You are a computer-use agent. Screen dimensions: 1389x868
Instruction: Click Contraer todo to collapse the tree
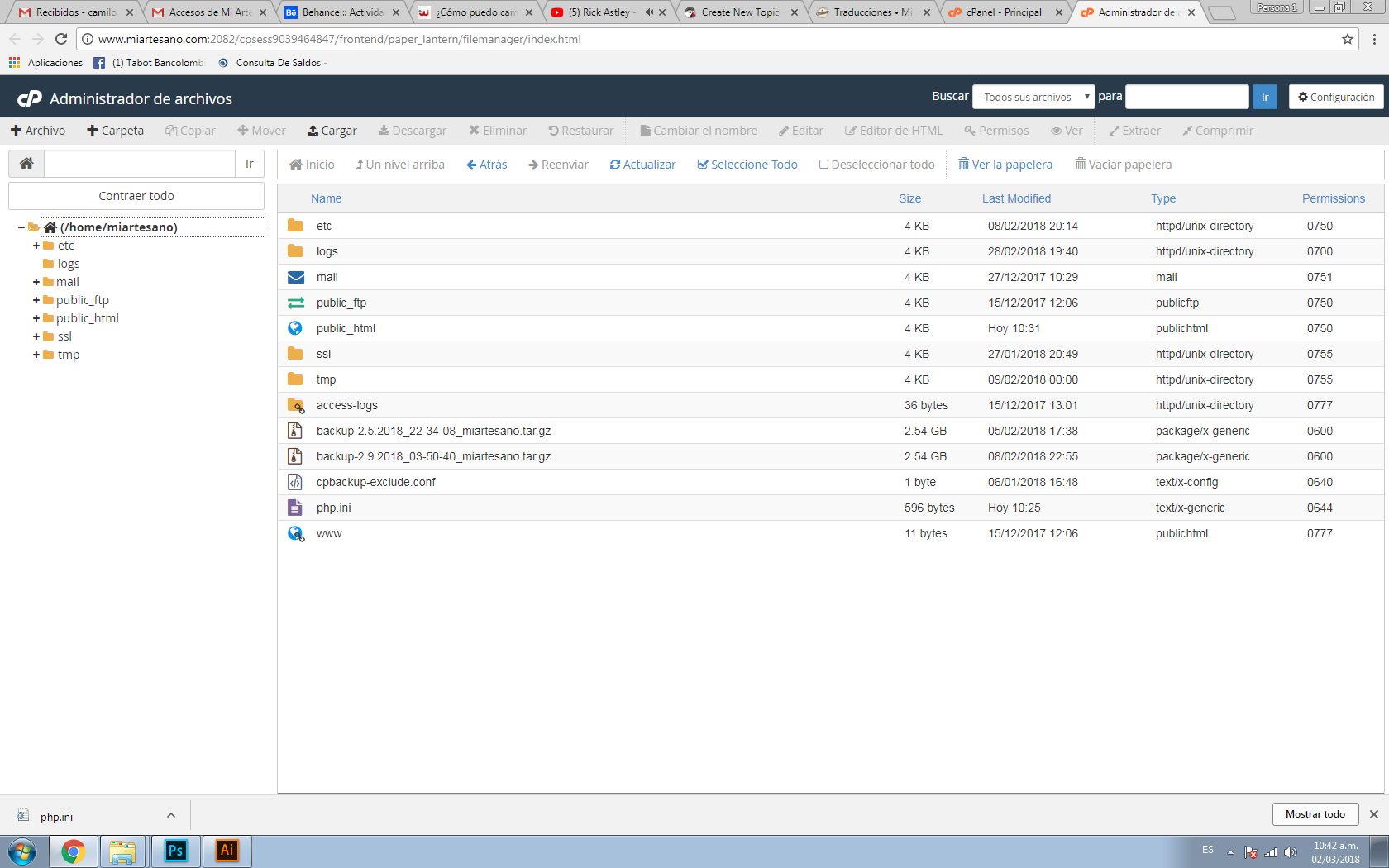tap(136, 196)
